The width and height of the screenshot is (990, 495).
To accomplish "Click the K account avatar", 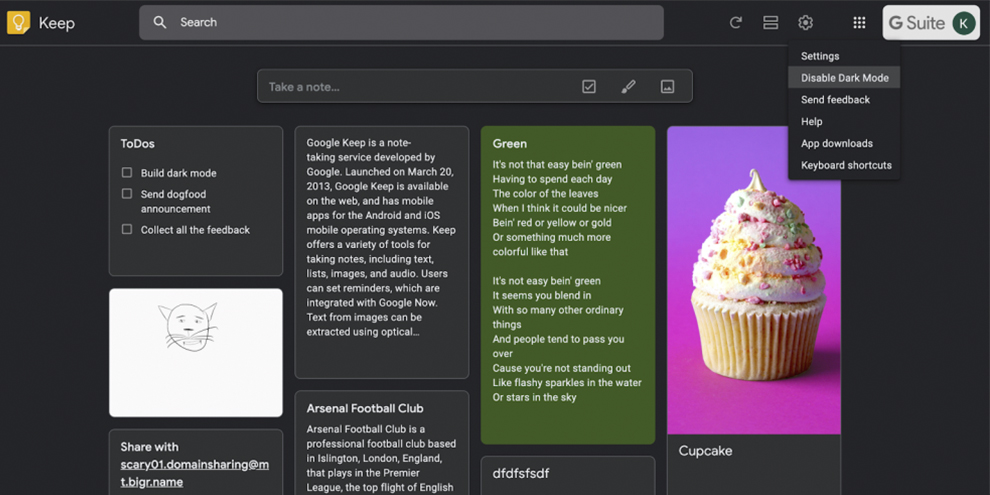I will pos(963,23).
